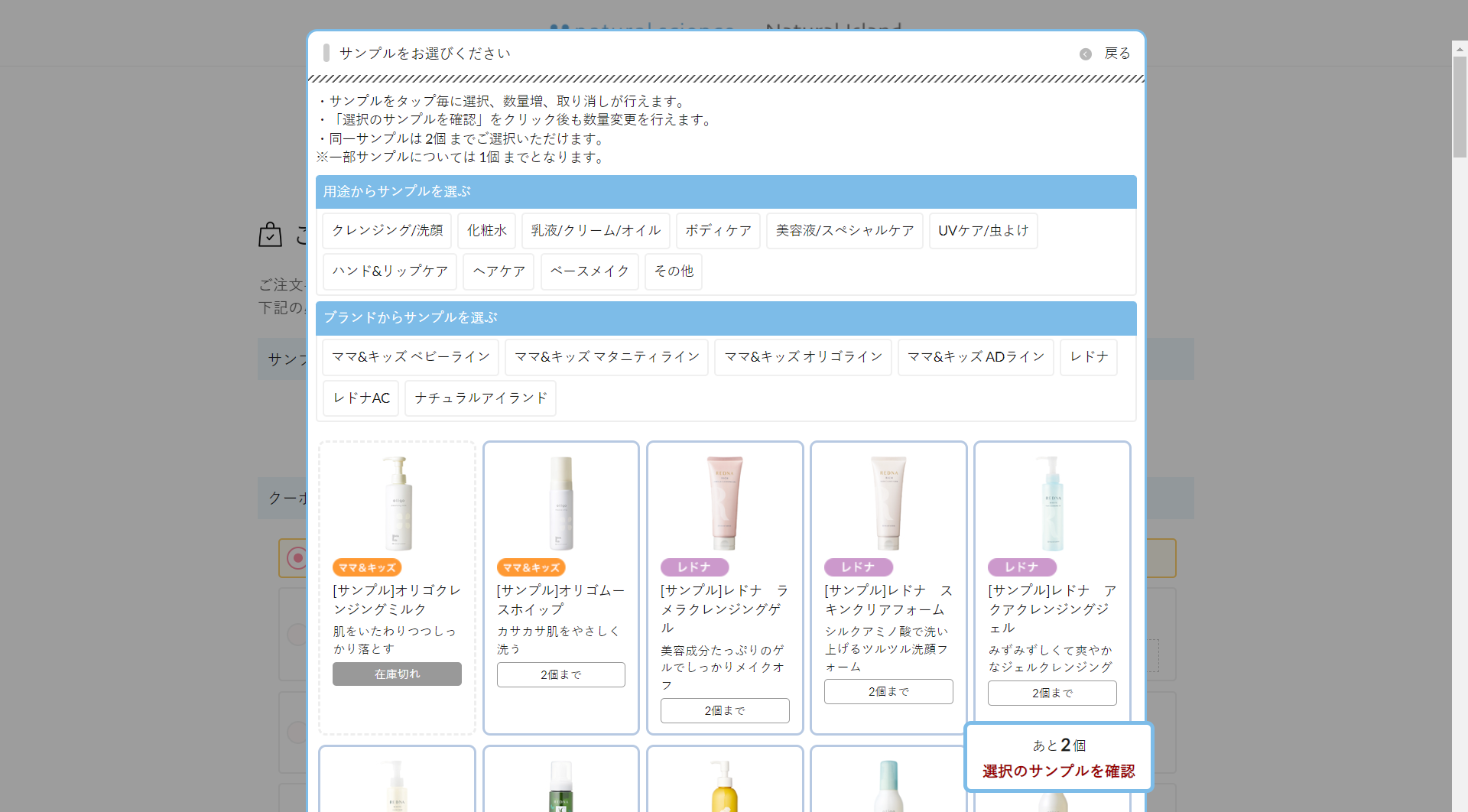
Task: Filter by レドナAC brand
Action: coord(361,398)
